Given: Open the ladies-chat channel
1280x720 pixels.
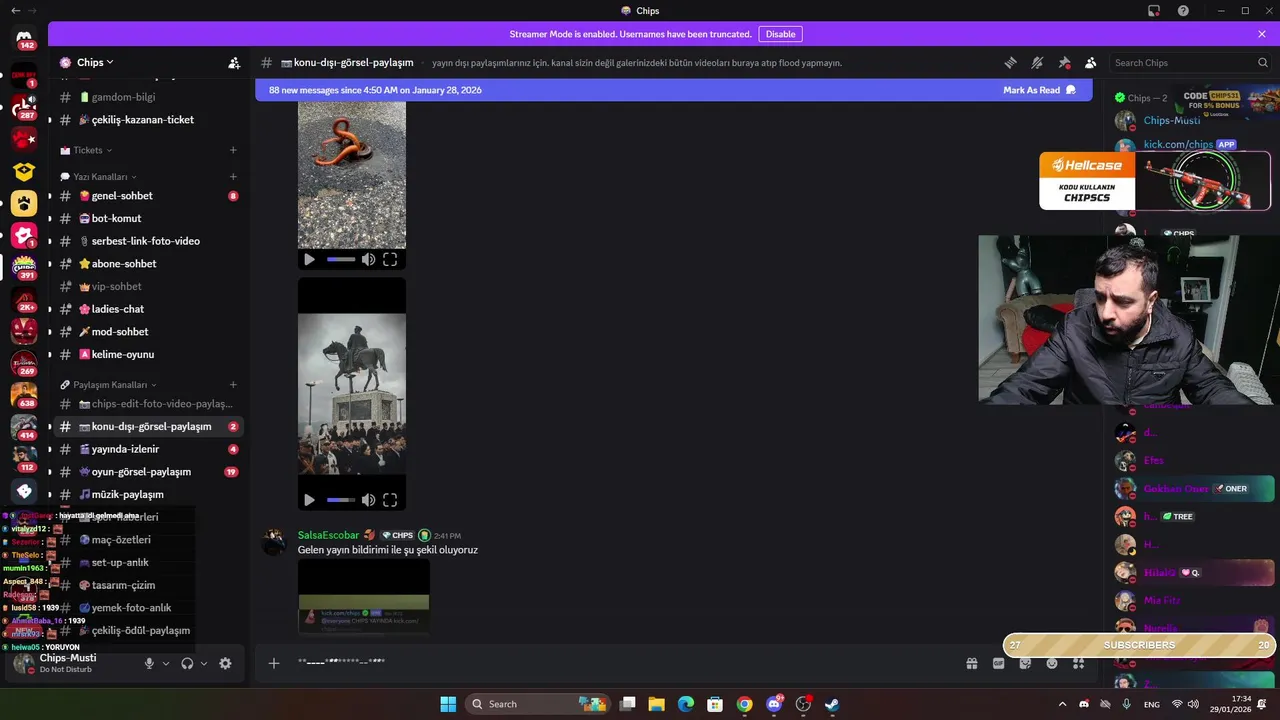Looking at the screenshot, I should tap(148, 309).
